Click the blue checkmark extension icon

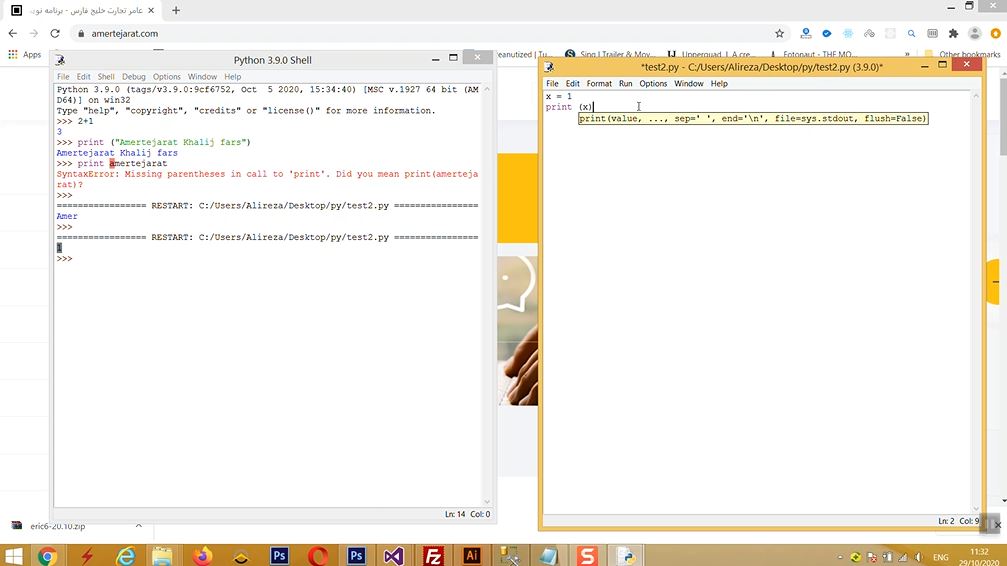click(x=827, y=33)
